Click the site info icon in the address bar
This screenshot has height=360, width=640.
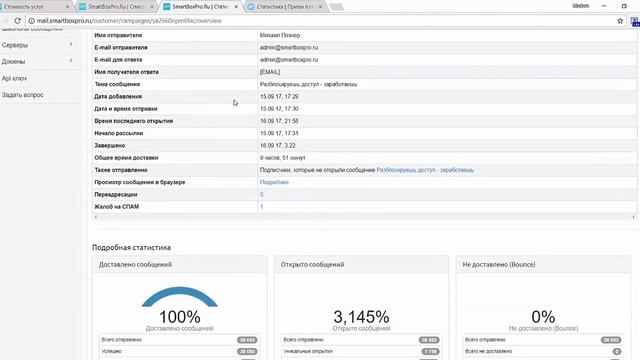[x=31, y=21]
